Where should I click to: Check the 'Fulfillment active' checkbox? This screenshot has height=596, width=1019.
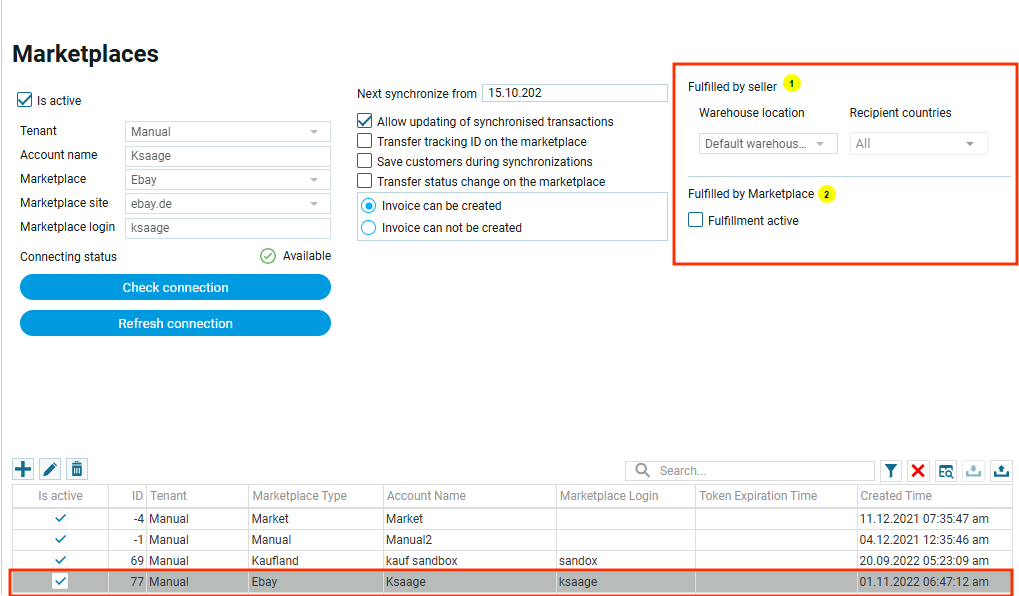(x=696, y=220)
